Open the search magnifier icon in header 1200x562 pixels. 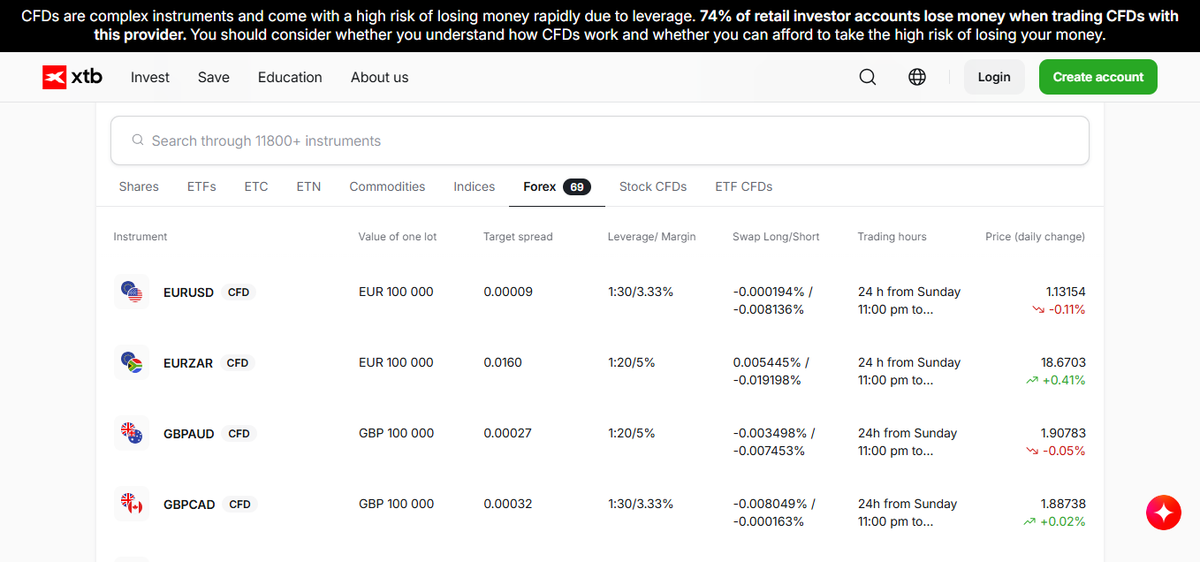867,77
